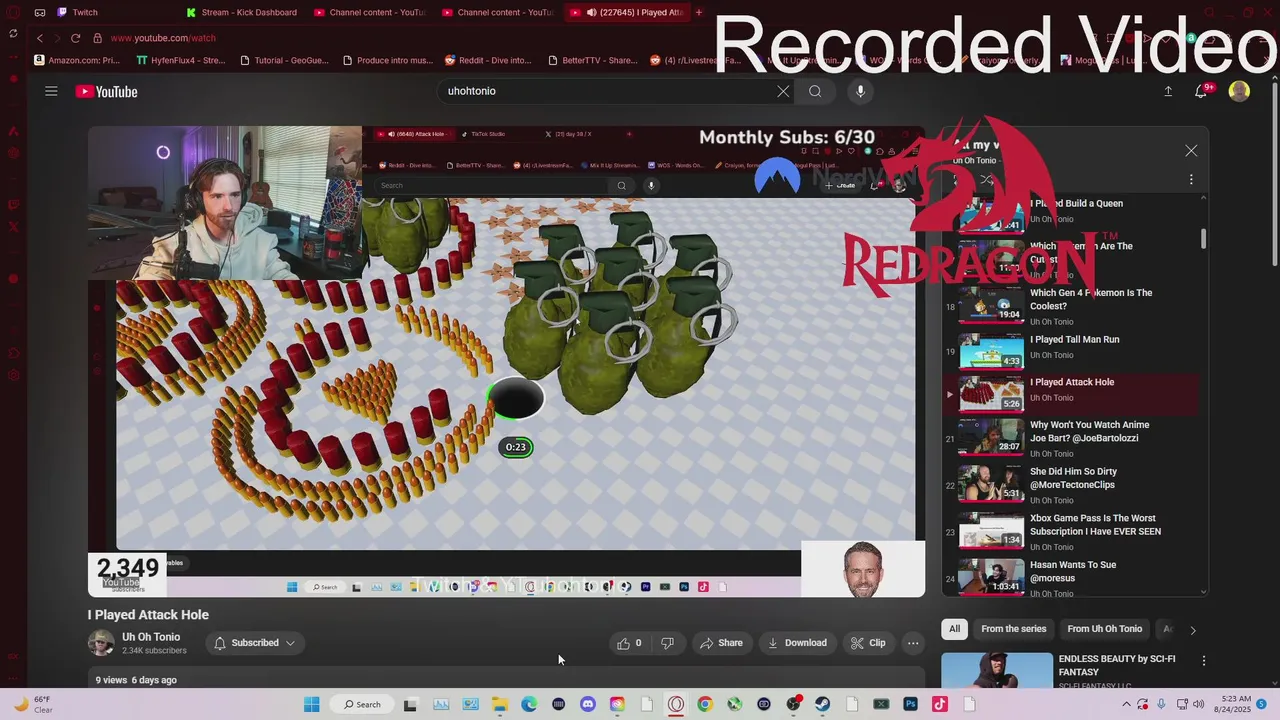Run search with the magnifier button
This screenshot has width=1280, height=720.
[x=815, y=91]
